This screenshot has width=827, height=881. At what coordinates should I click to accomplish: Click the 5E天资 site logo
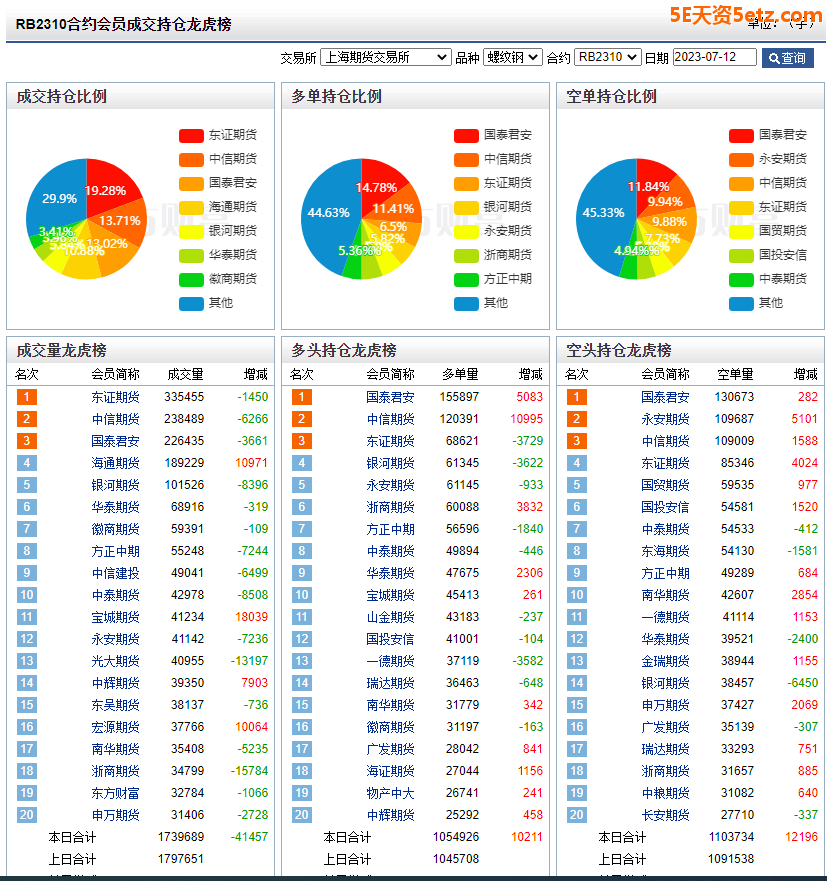point(745,15)
